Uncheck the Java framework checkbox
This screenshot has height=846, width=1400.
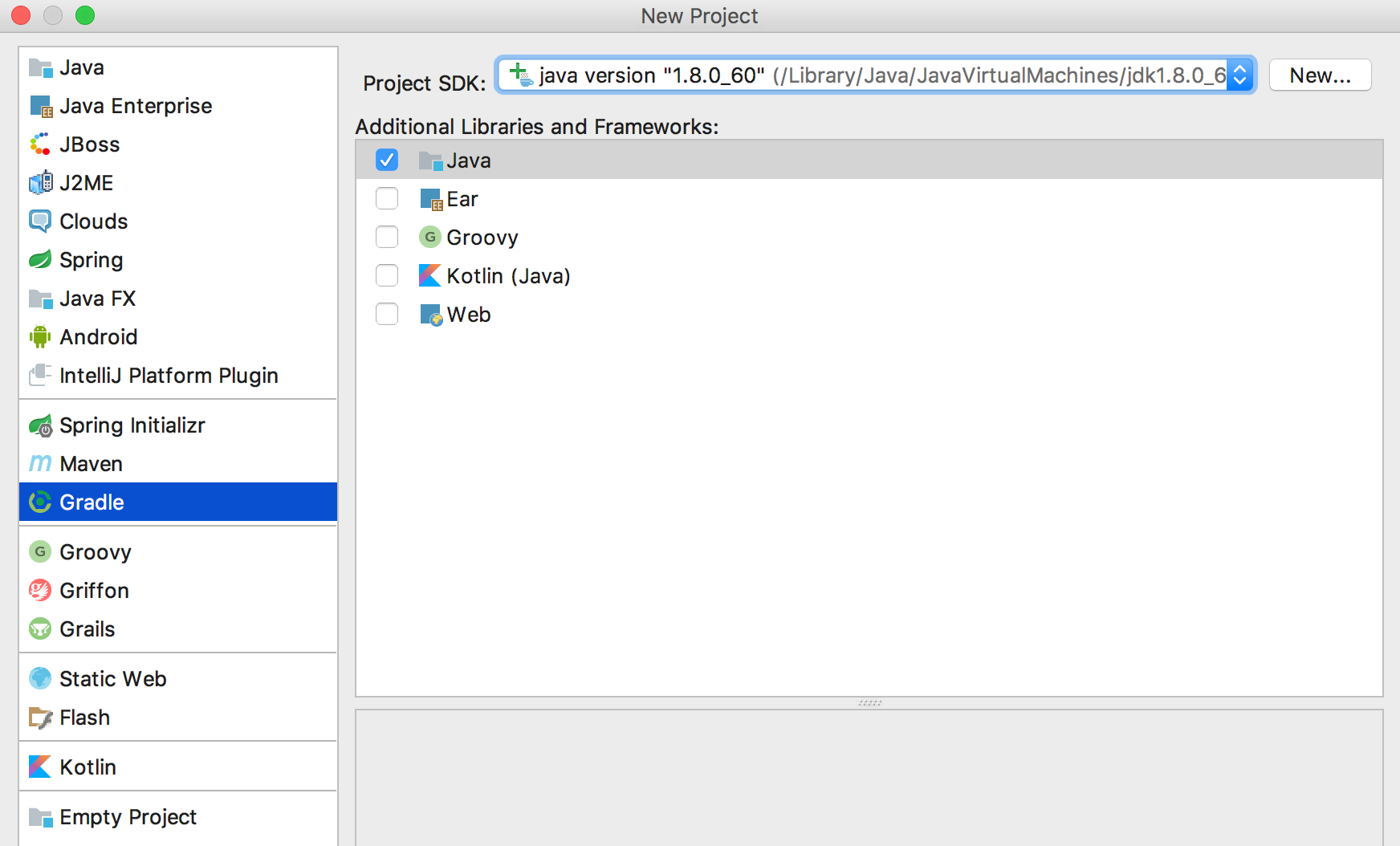(387, 161)
